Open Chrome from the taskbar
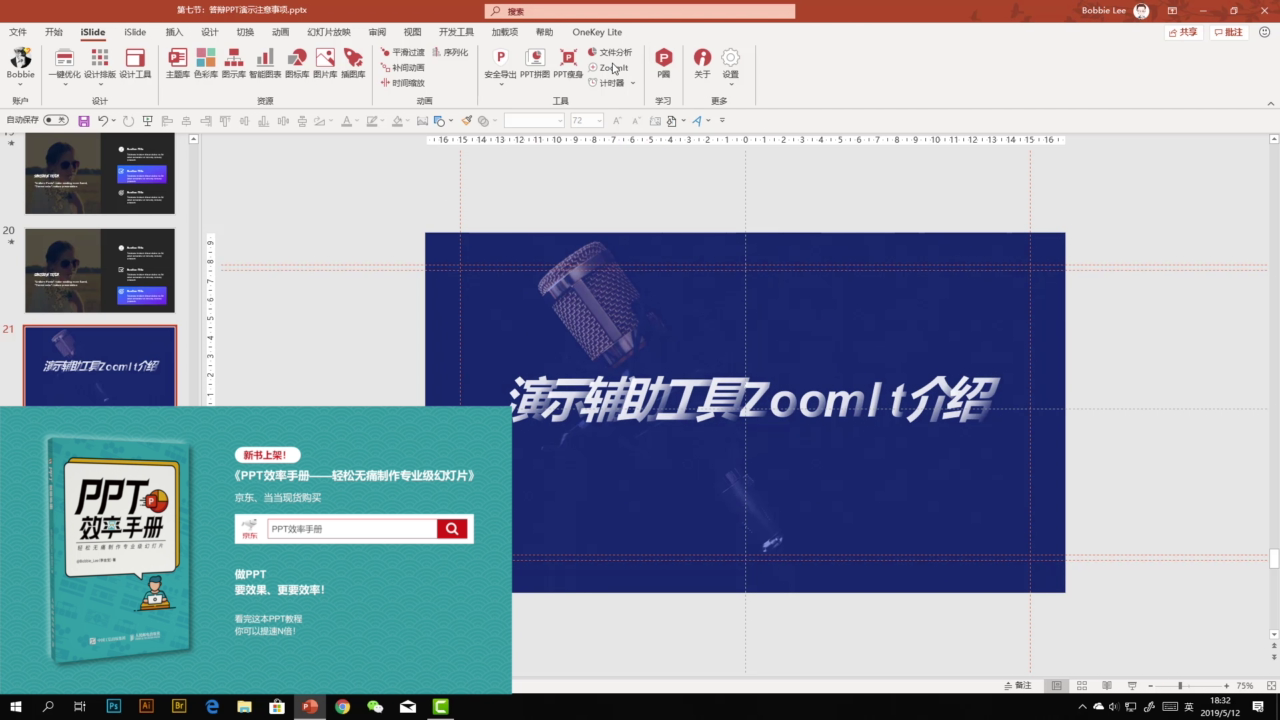The image size is (1280, 720). click(342, 706)
